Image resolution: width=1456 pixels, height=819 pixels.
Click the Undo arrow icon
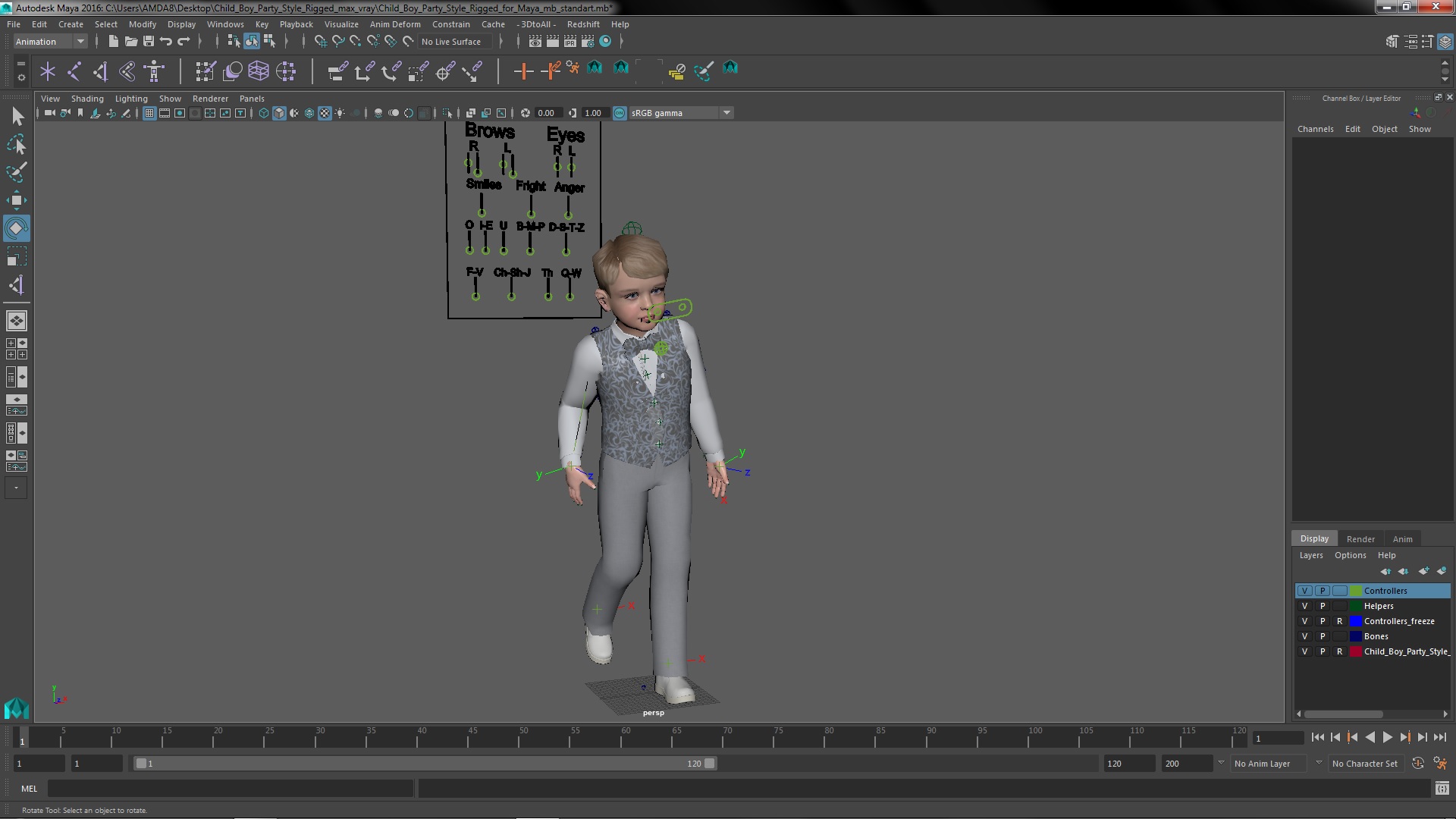(166, 42)
